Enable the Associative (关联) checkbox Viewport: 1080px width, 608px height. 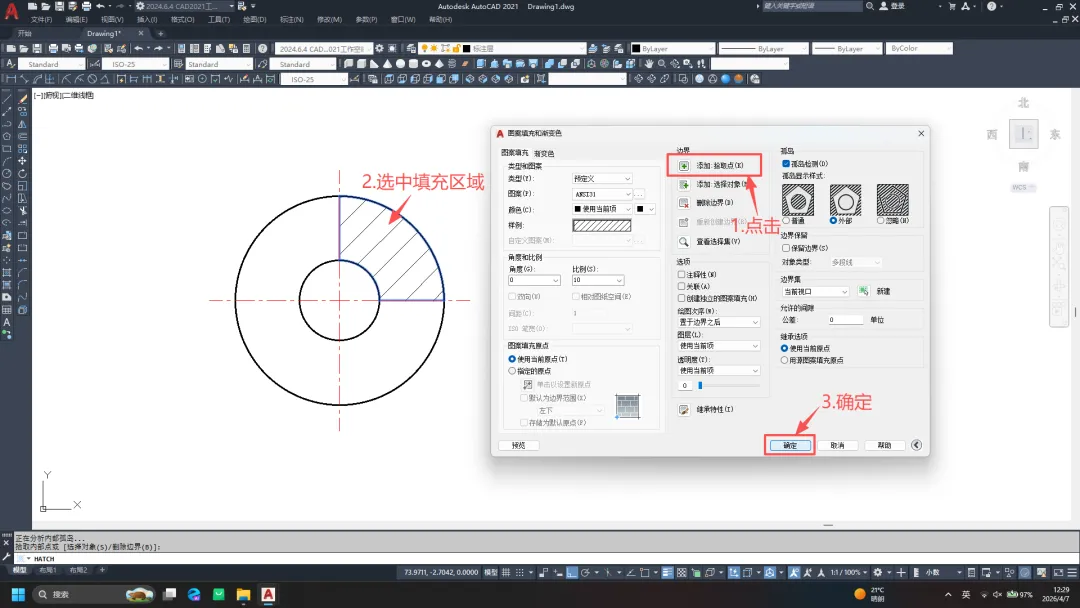681,286
